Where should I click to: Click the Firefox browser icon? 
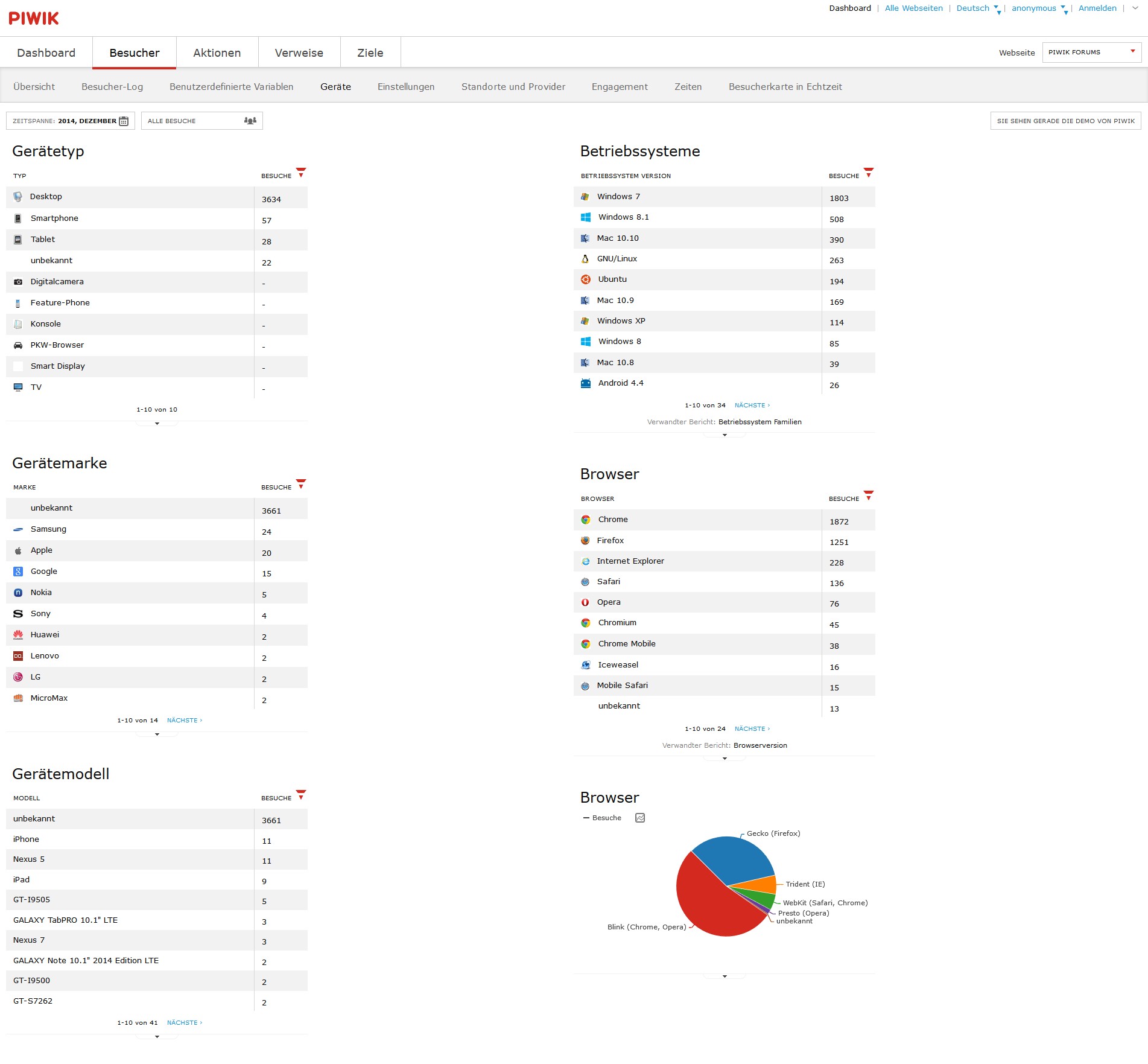point(585,541)
